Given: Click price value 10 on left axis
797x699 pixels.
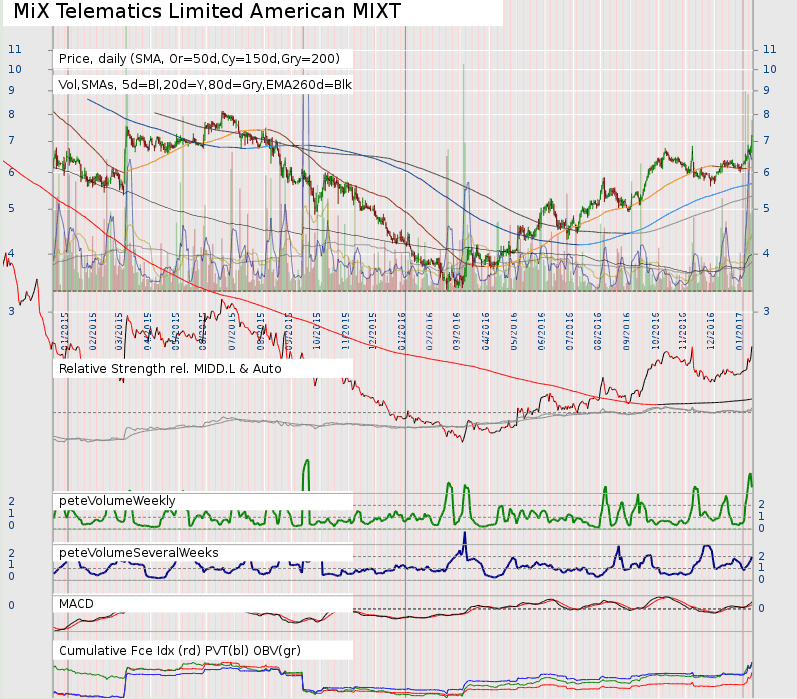Looking at the screenshot, I should [15, 69].
